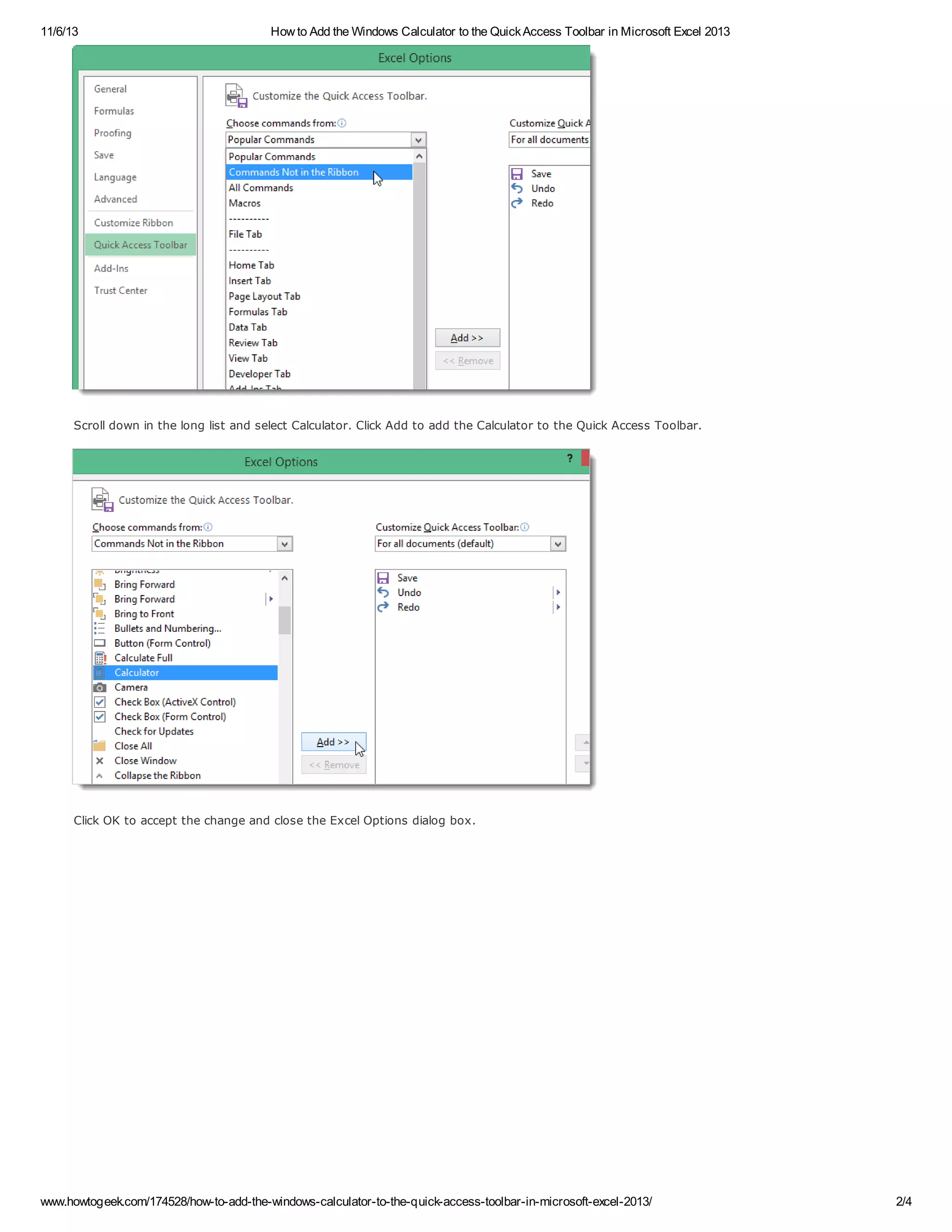Select Check Box (Form Control) item

(170, 716)
